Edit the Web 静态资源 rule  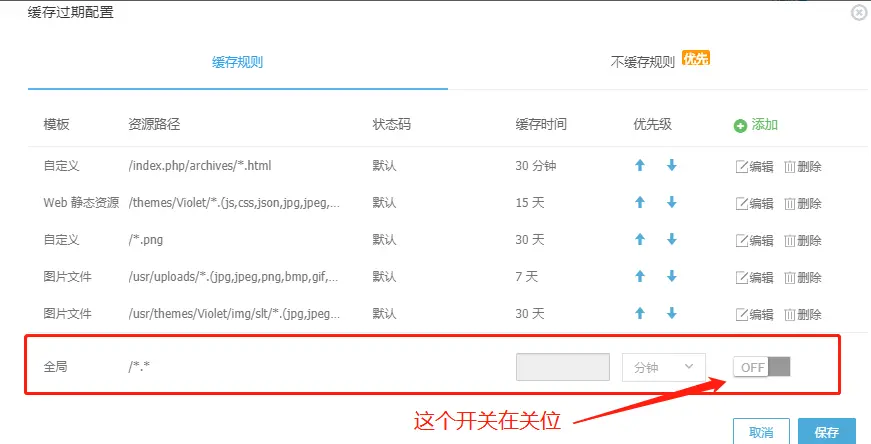pos(754,203)
